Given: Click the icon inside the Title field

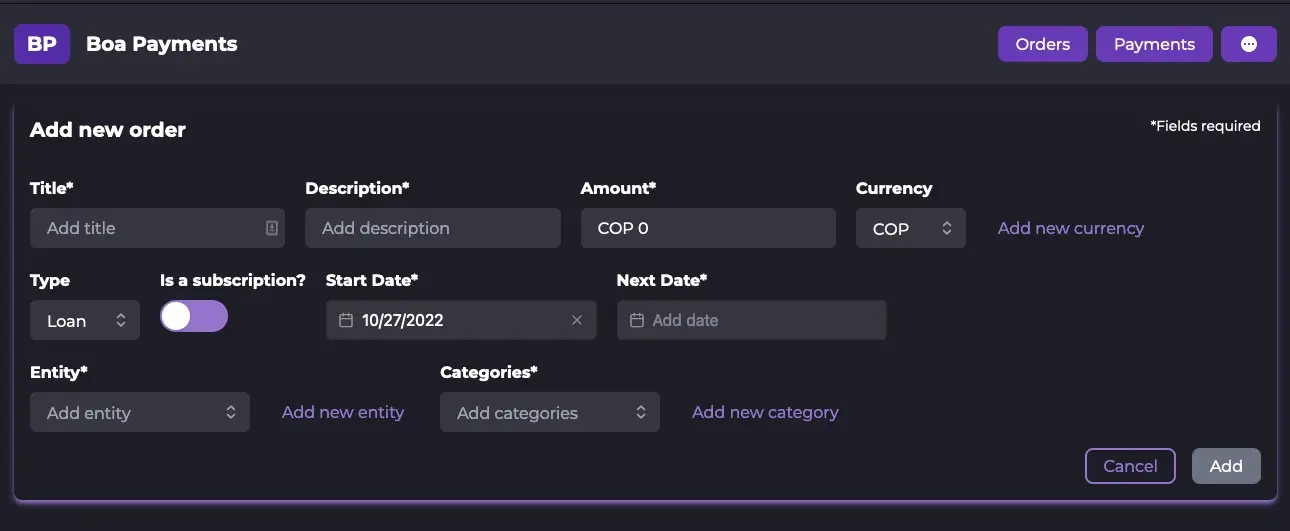Looking at the screenshot, I should [272, 228].
